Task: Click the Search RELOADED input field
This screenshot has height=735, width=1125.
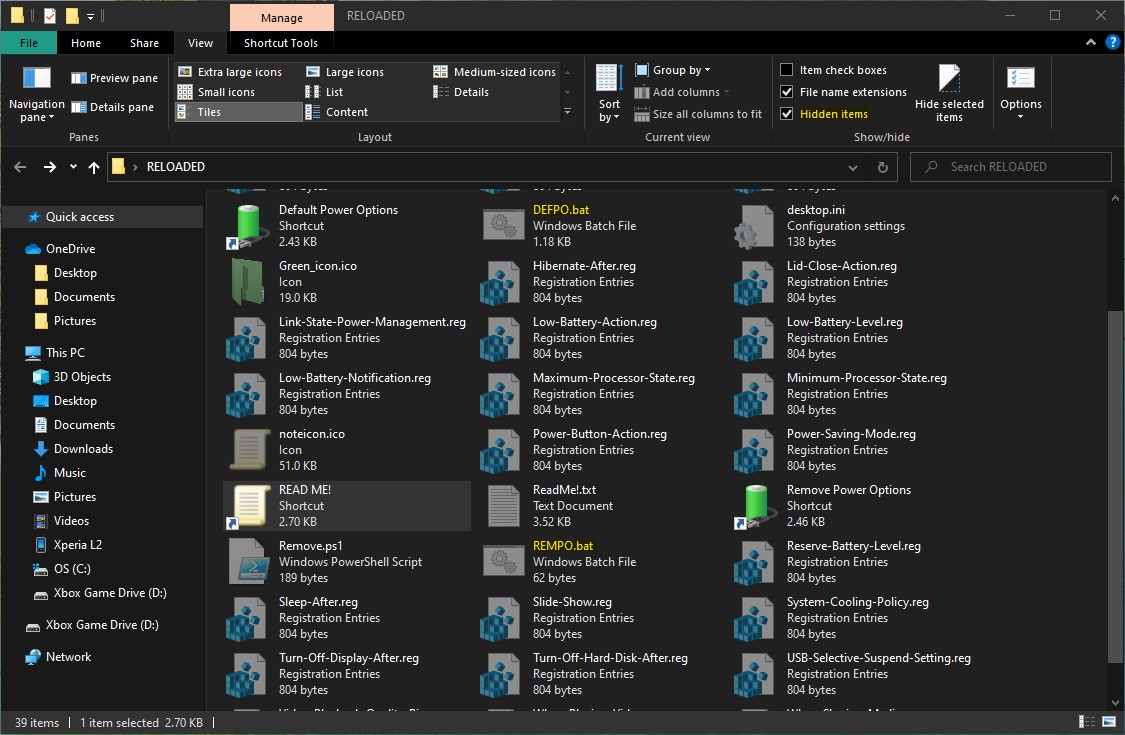Action: click(1010, 167)
